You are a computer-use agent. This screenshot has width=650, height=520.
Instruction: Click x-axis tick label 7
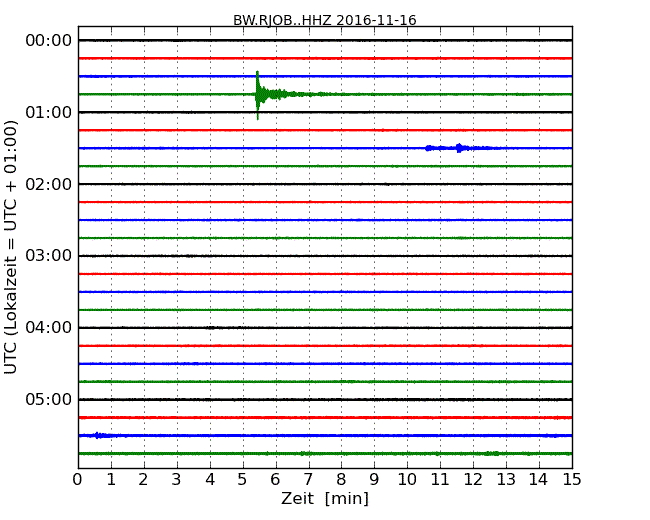308,480
